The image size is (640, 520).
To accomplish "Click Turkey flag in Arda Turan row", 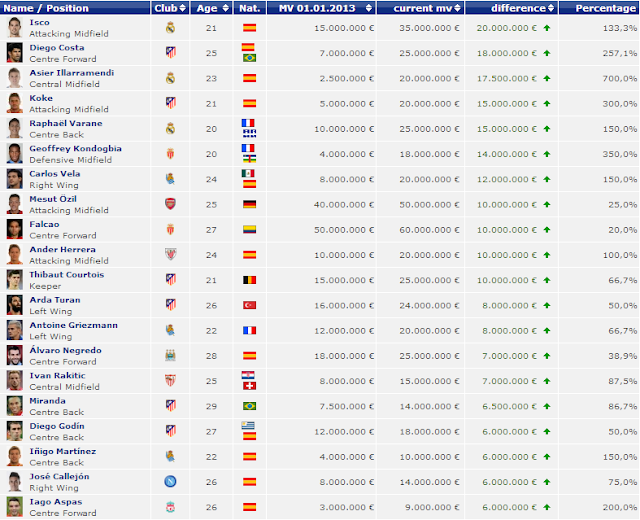I will [249, 305].
